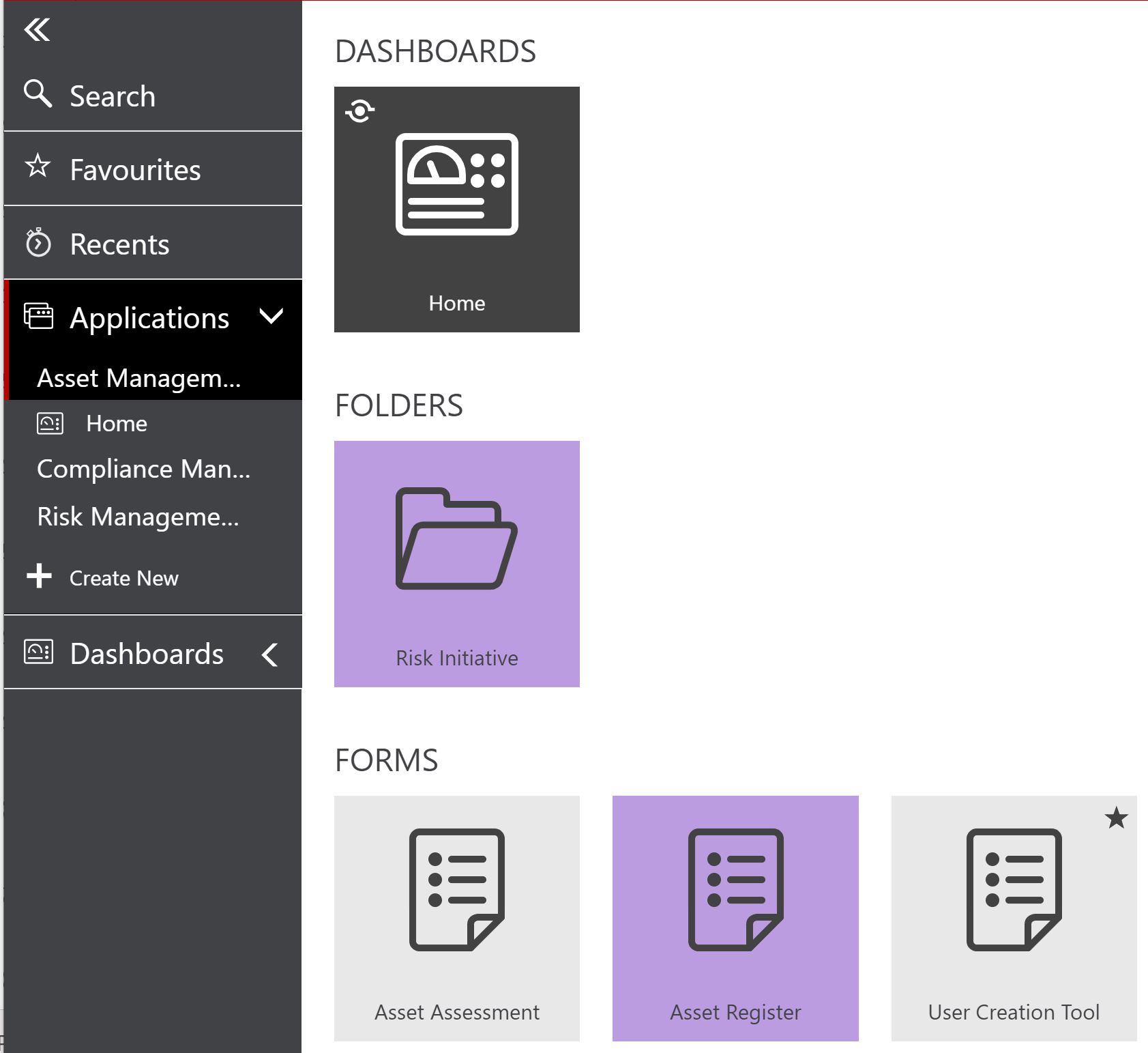Select the Risk Management application

pos(138,517)
